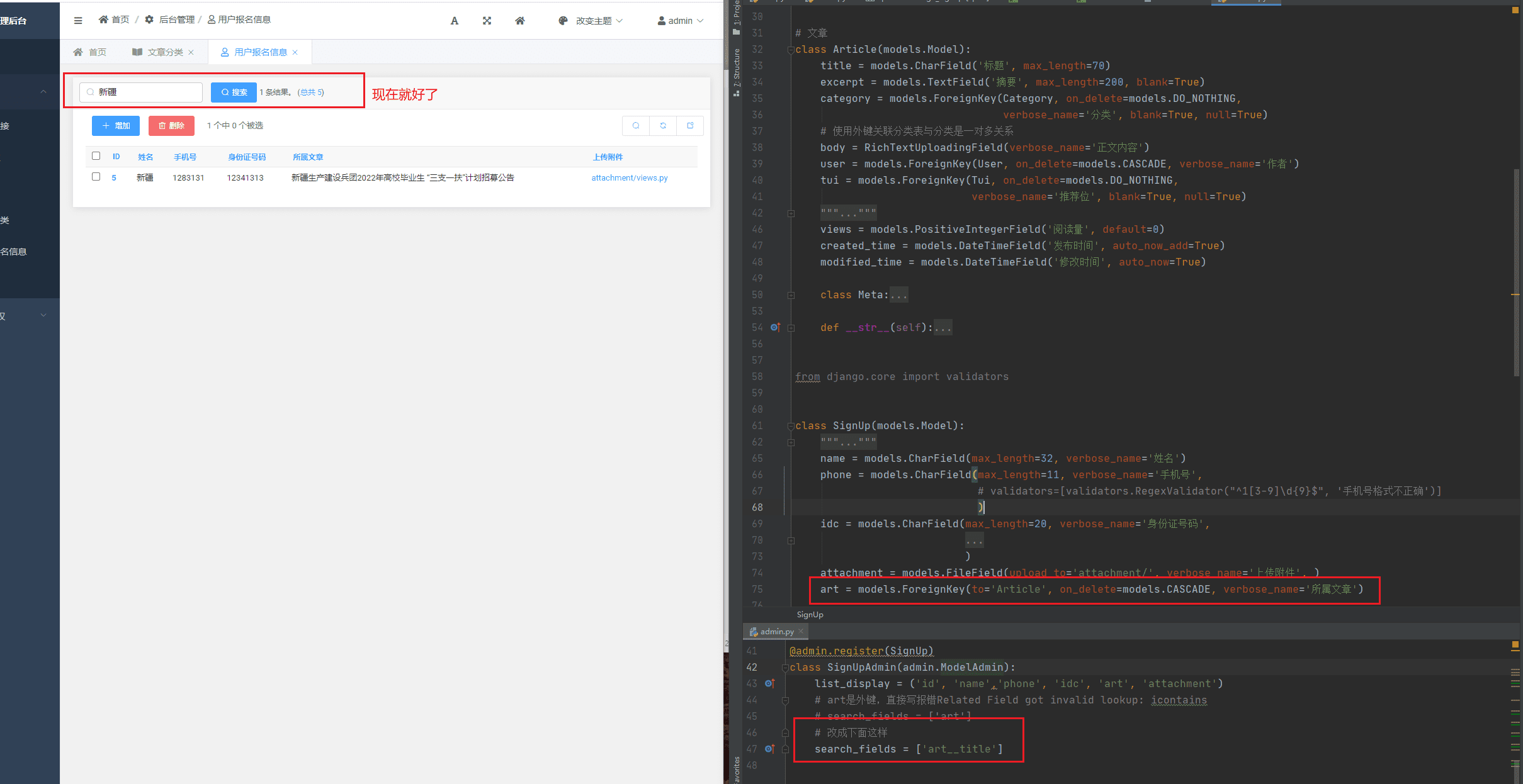This screenshot has width=1523, height=784.
Task: Fold the class SignUpAdmin block
Action: tap(785, 668)
